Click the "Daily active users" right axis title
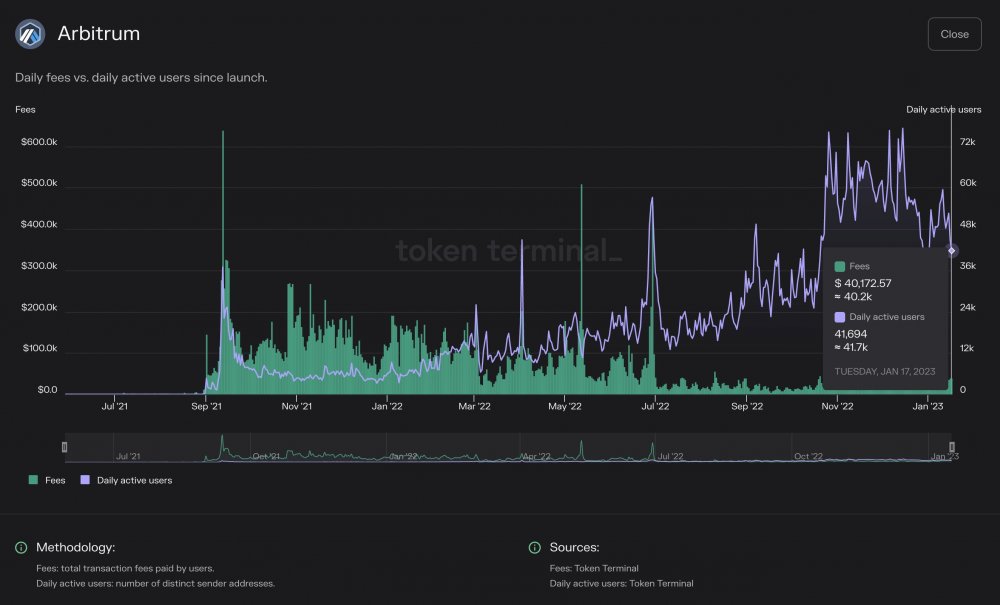 click(x=944, y=110)
